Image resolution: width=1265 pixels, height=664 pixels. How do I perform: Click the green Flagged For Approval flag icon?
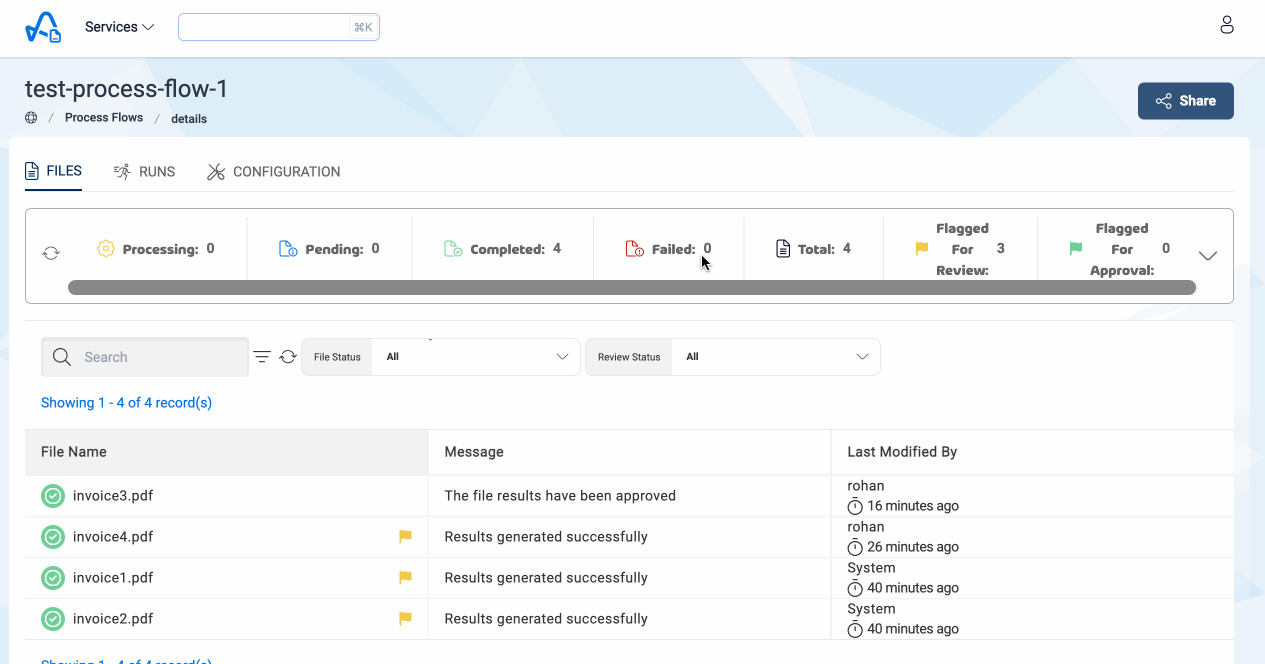(x=1074, y=248)
